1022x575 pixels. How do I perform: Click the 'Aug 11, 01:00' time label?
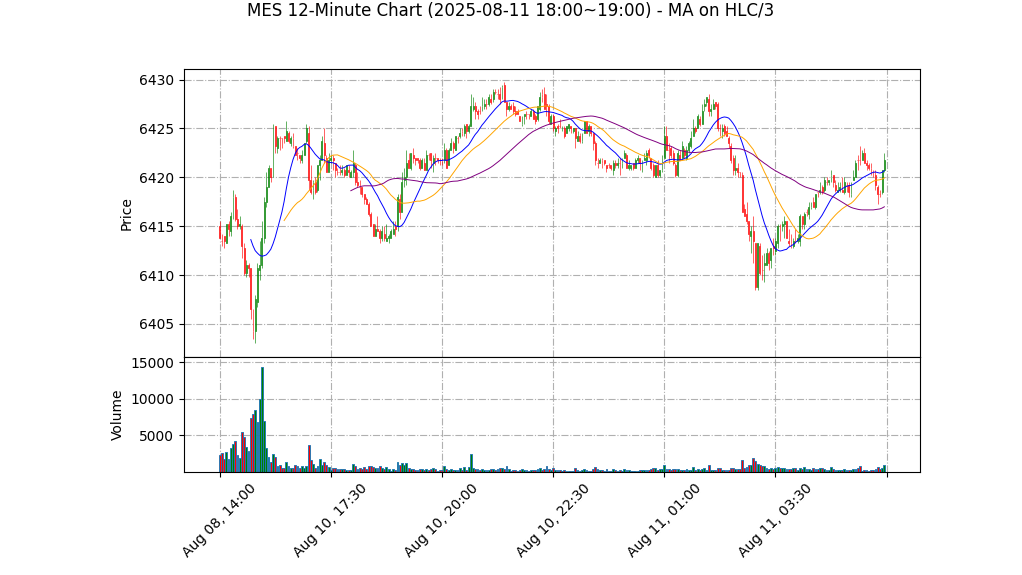click(x=664, y=520)
